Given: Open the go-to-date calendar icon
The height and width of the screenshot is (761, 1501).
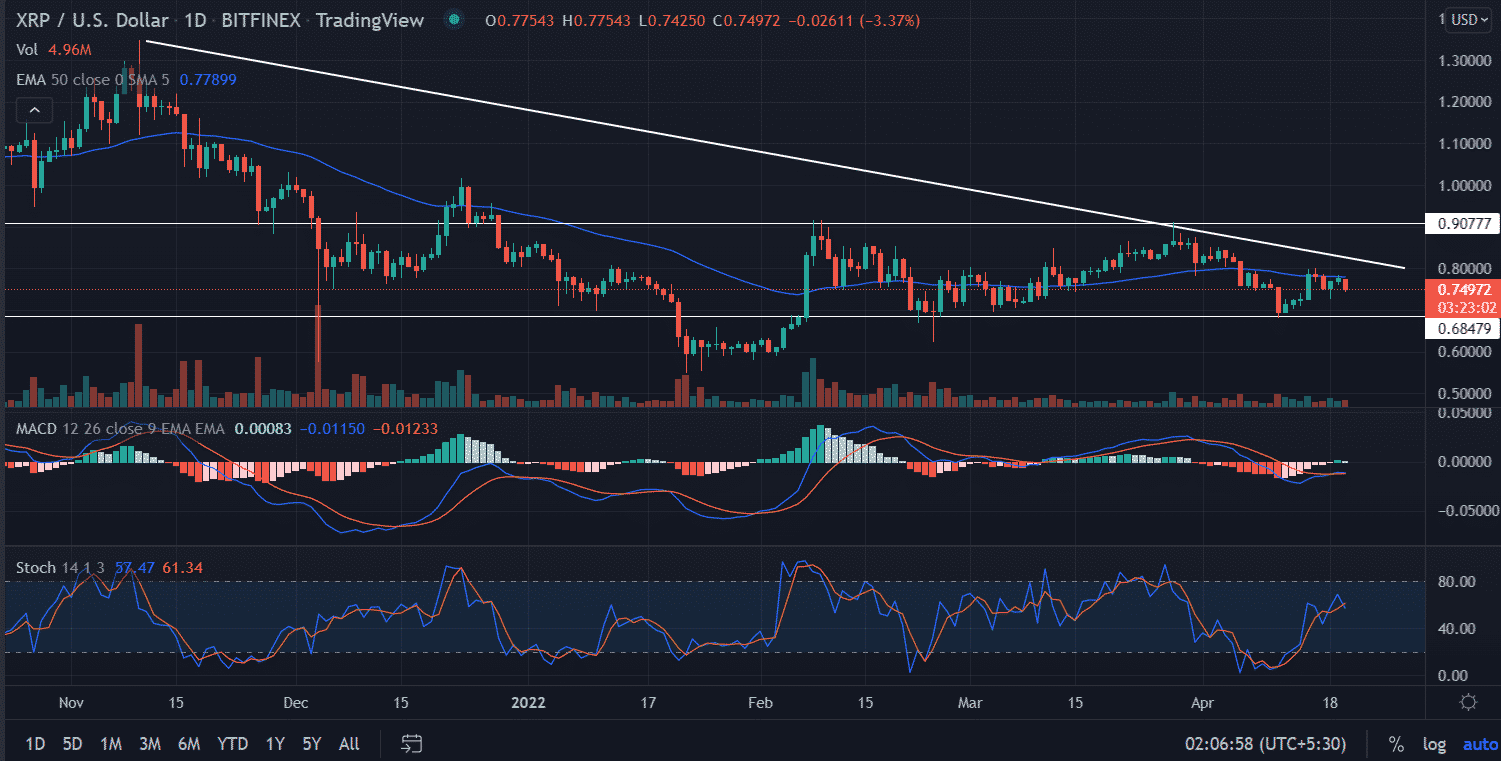Looking at the screenshot, I should pyautogui.click(x=411, y=744).
